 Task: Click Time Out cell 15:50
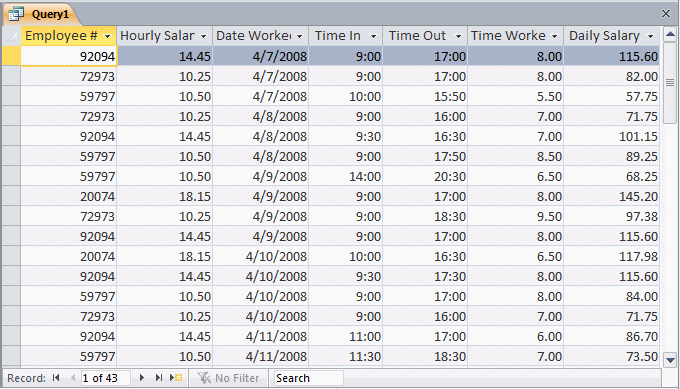click(425, 96)
